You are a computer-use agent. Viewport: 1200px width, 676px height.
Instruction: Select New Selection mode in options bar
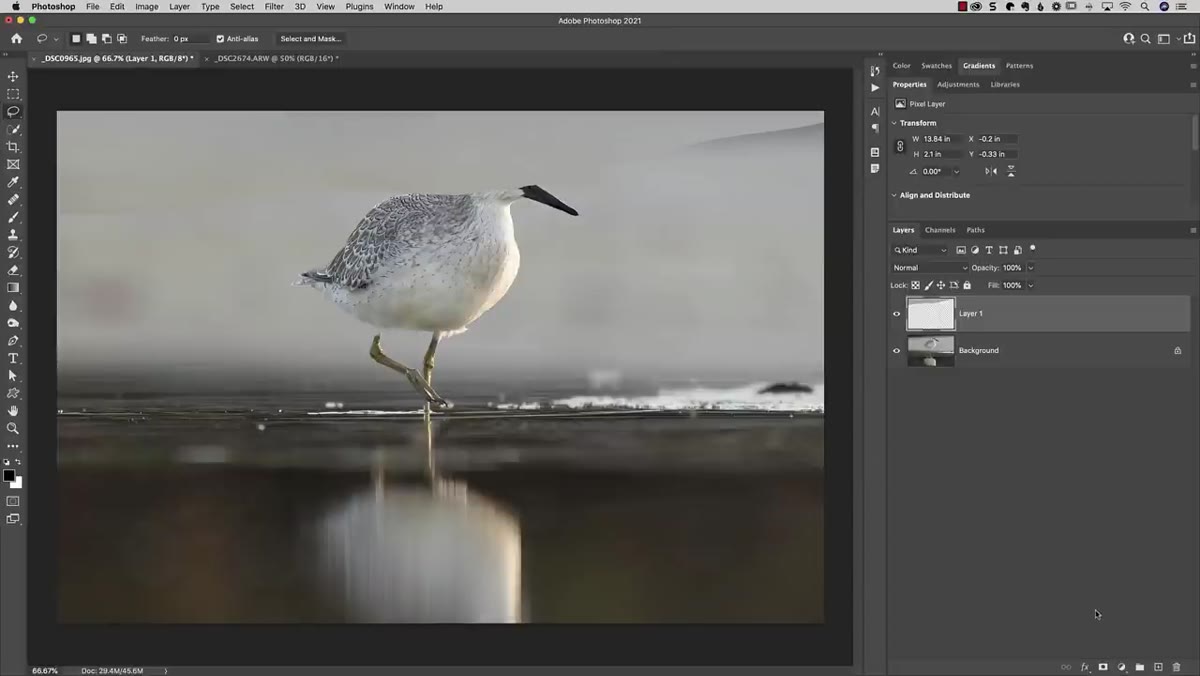click(75, 39)
